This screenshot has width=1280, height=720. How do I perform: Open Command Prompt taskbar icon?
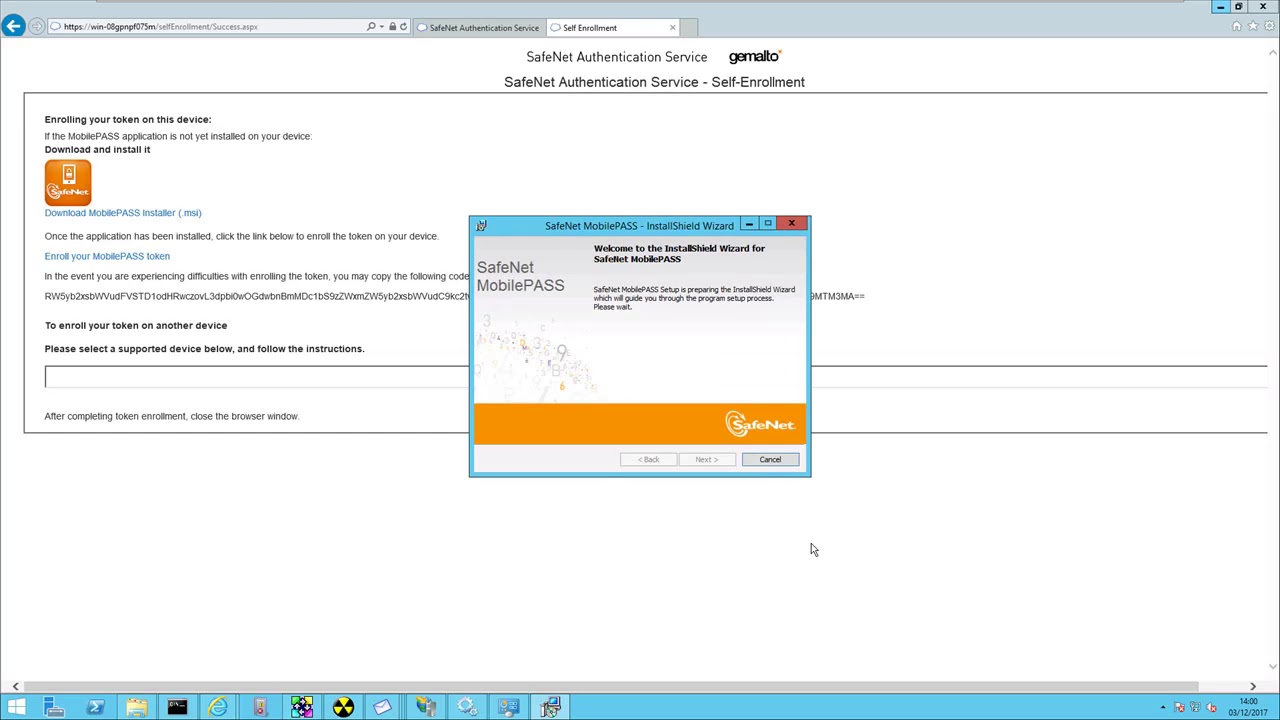point(177,708)
